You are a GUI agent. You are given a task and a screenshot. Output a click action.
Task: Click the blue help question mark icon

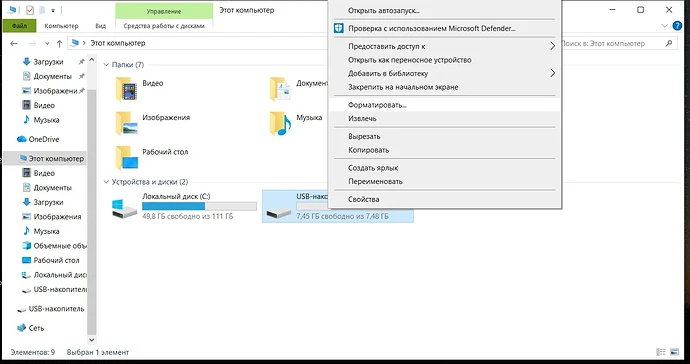(x=677, y=26)
